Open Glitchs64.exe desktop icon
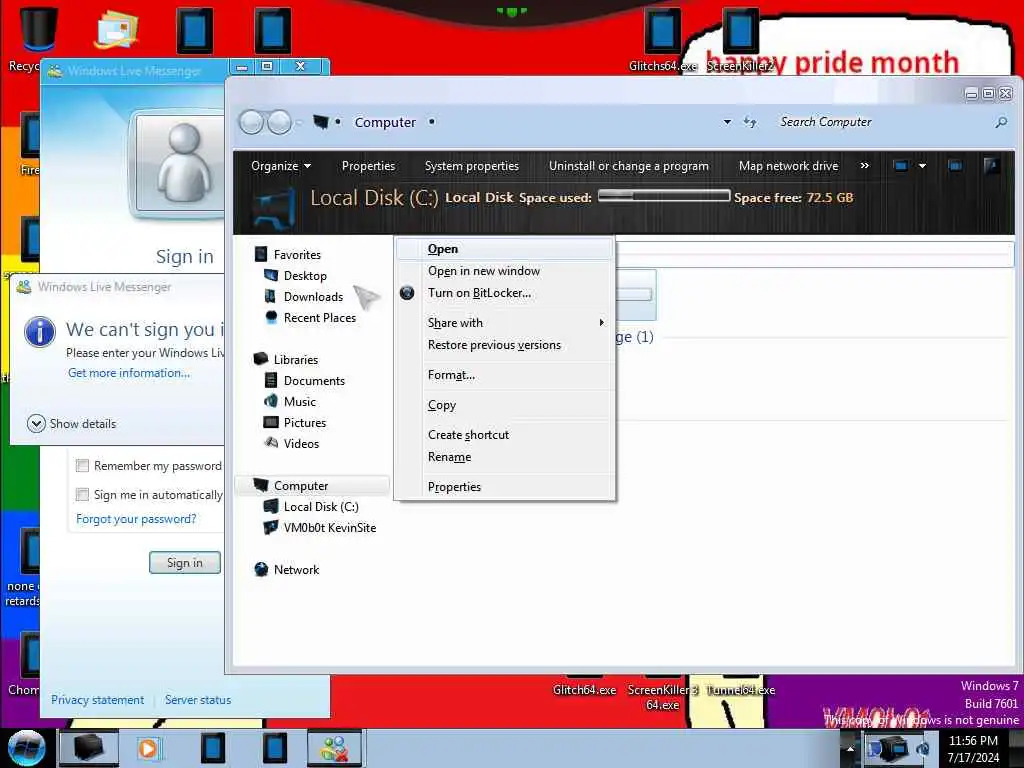Screen dimensions: 1024x768 (x=662, y=31)
